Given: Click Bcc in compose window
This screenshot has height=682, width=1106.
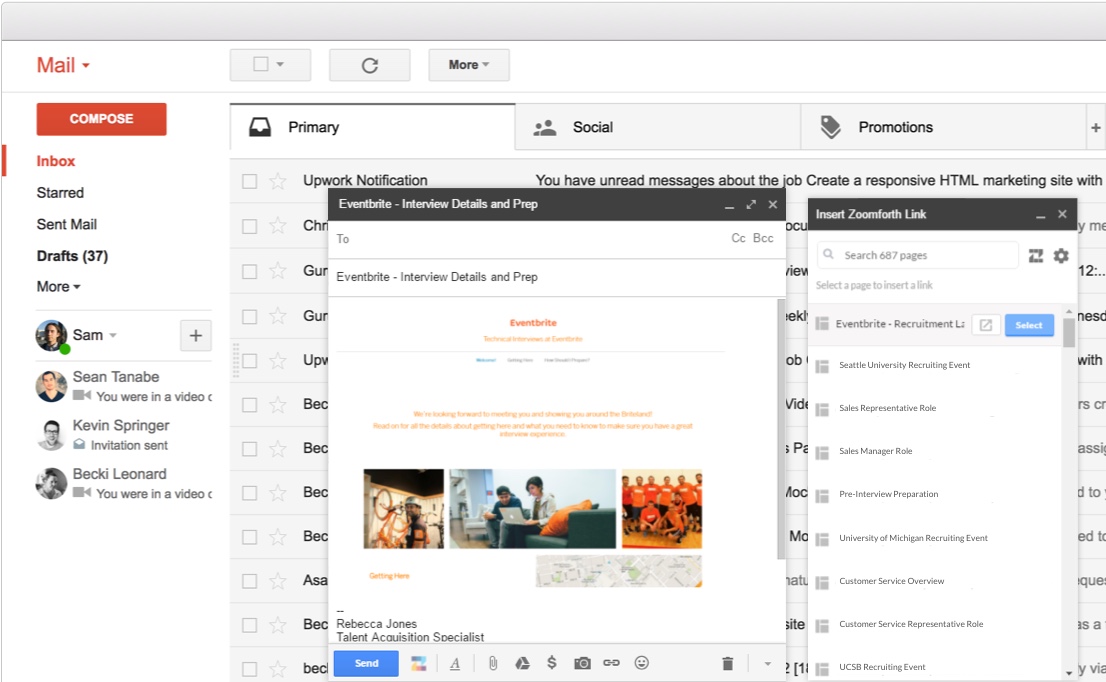Looking at the screenshot, I should click(x=763, y=238).
